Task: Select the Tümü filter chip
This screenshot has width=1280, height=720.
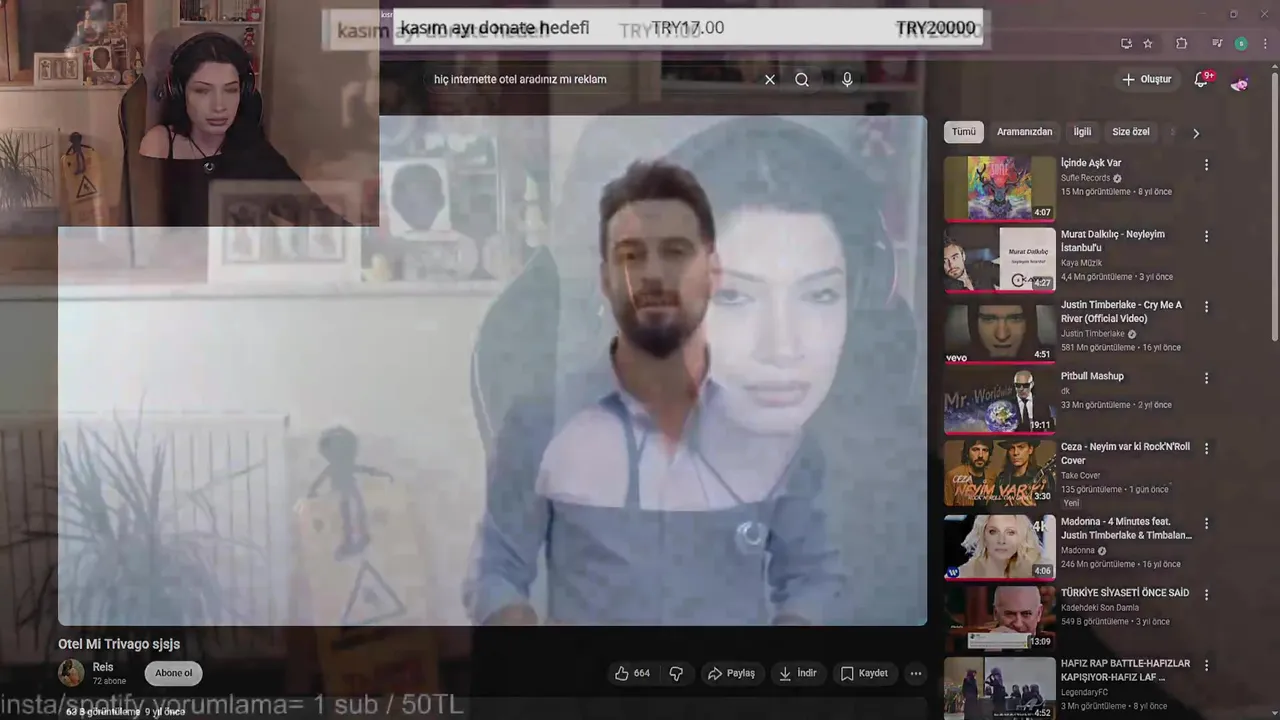Action: [964, 132]
